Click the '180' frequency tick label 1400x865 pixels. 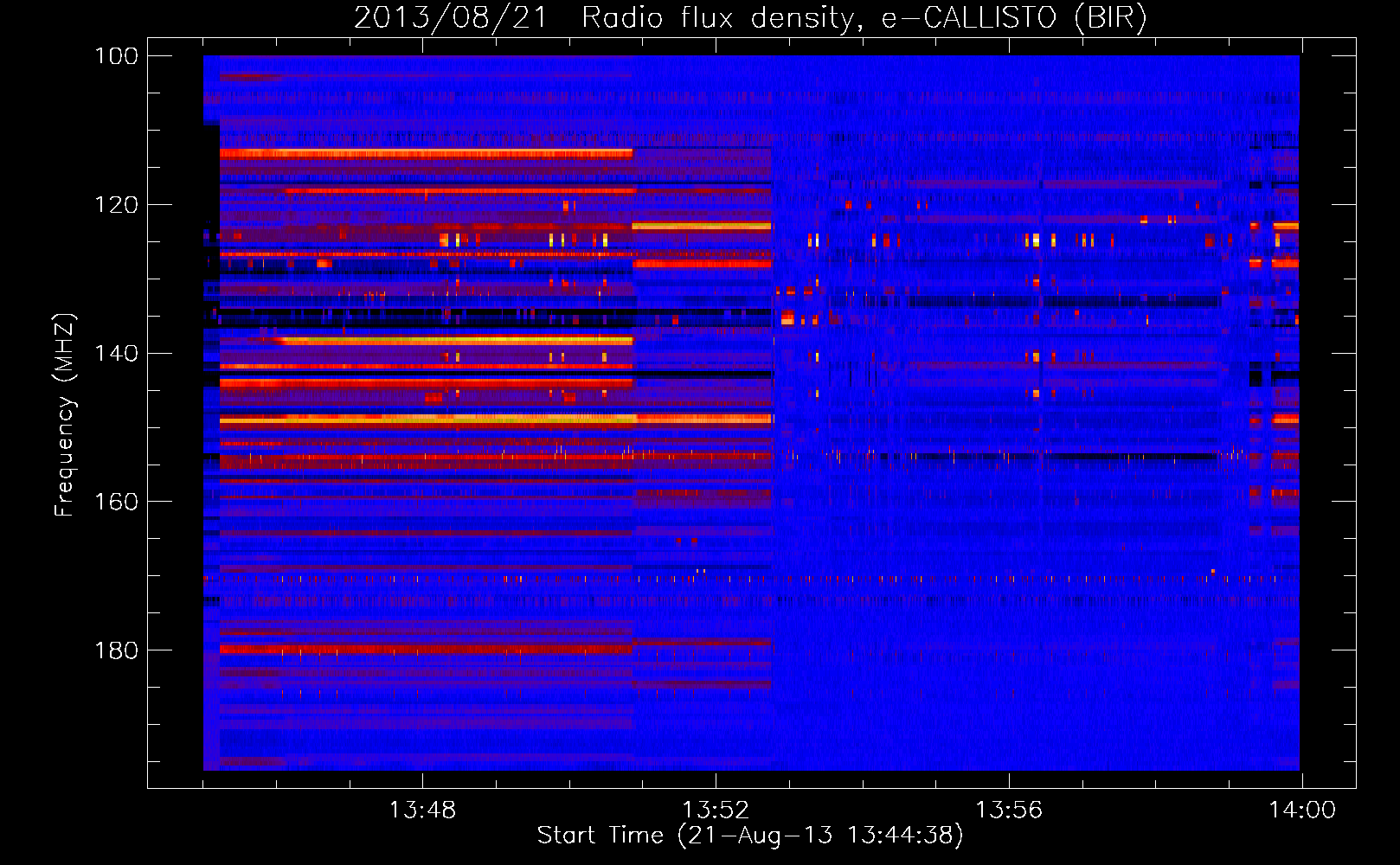[x=116, y=650]
